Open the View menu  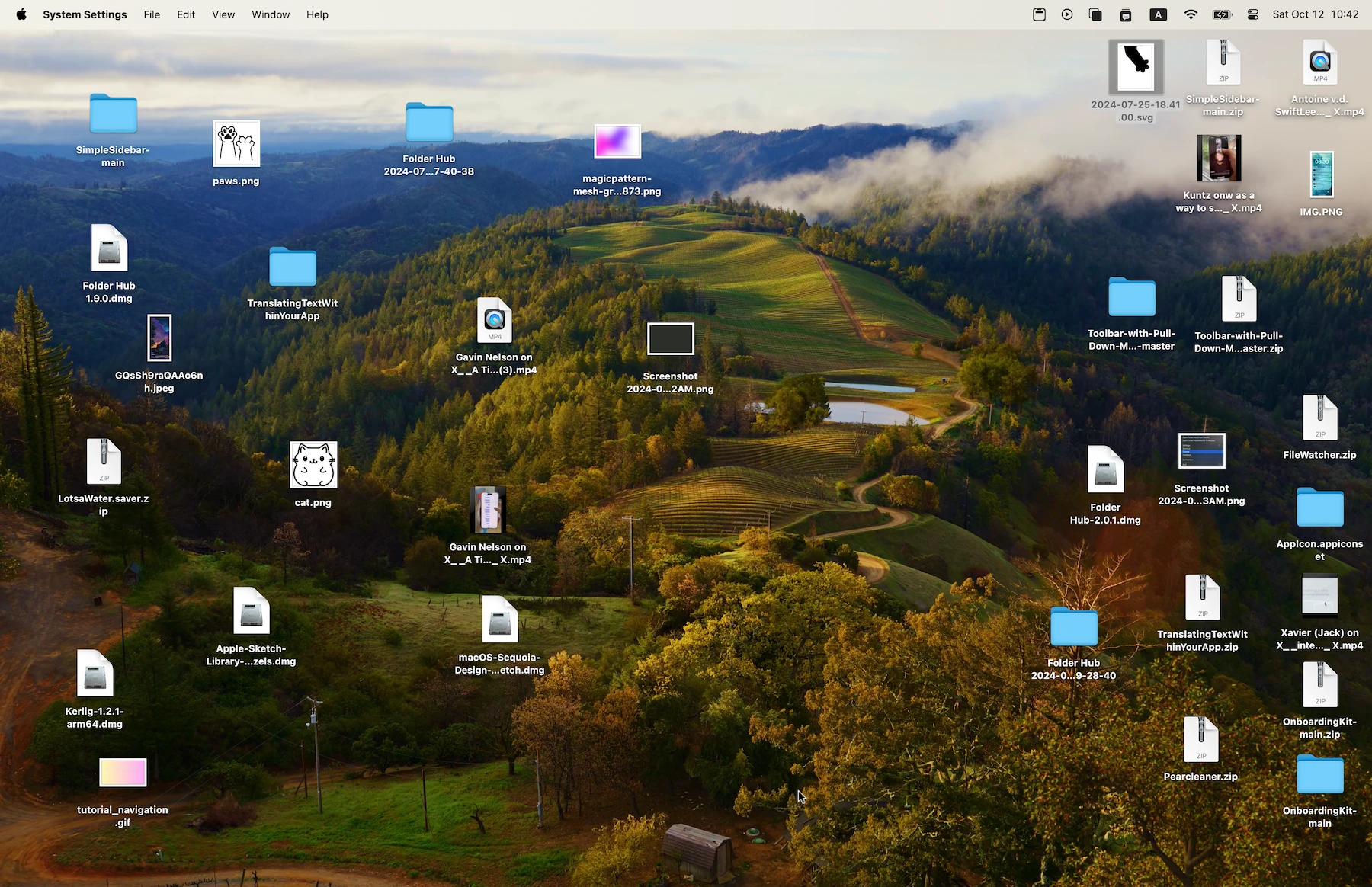click(223, 14)
